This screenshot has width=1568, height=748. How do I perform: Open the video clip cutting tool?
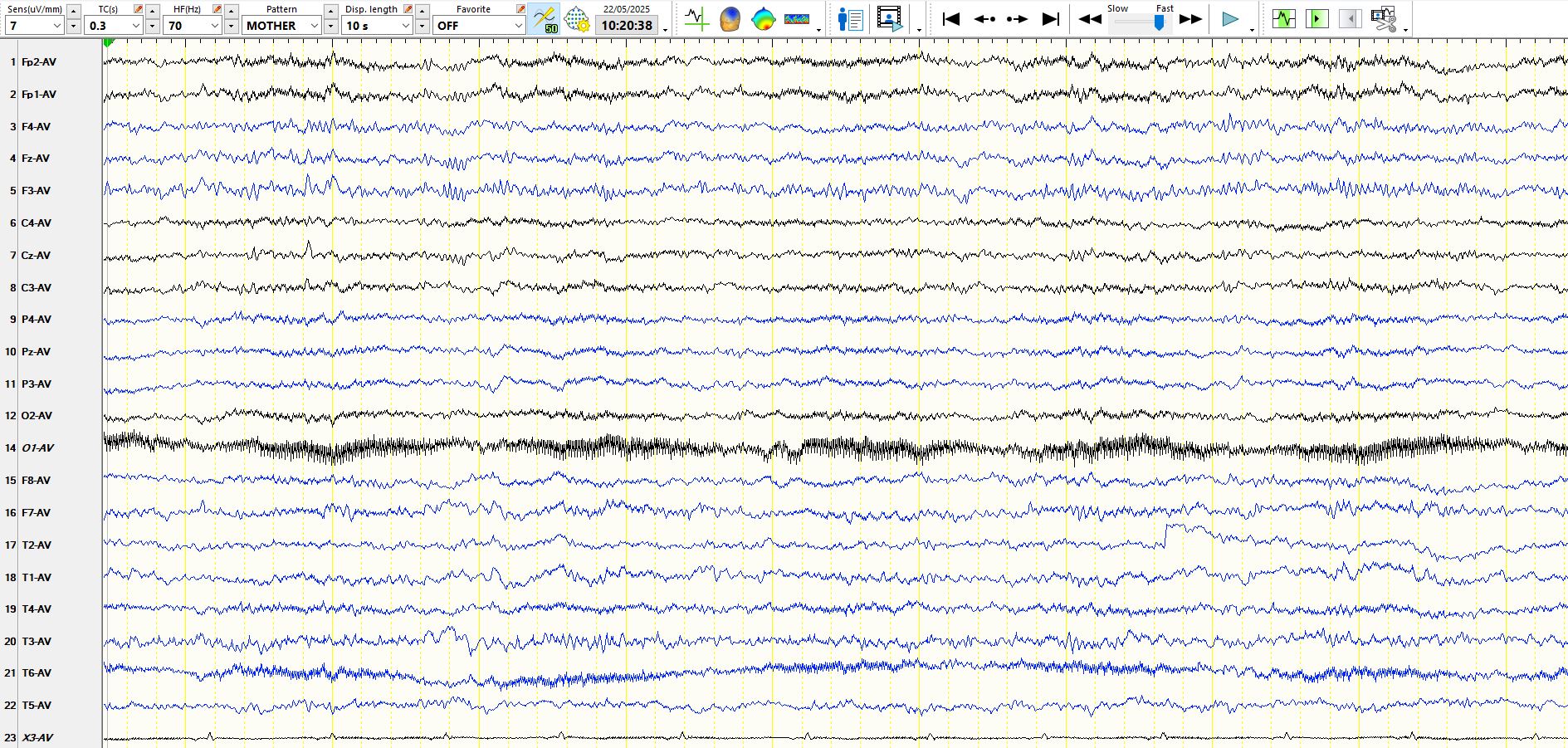click(1384, 18)
